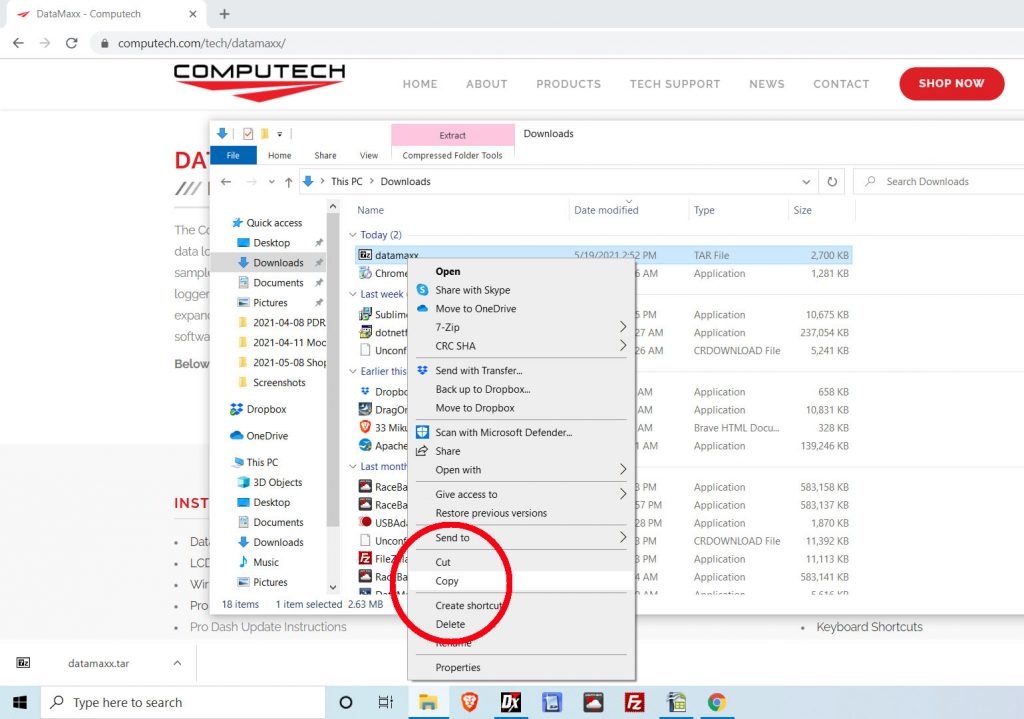Screen dimensions: 1024x719
Task: Sort files by Date modified column
Action: tap(606, 210)
